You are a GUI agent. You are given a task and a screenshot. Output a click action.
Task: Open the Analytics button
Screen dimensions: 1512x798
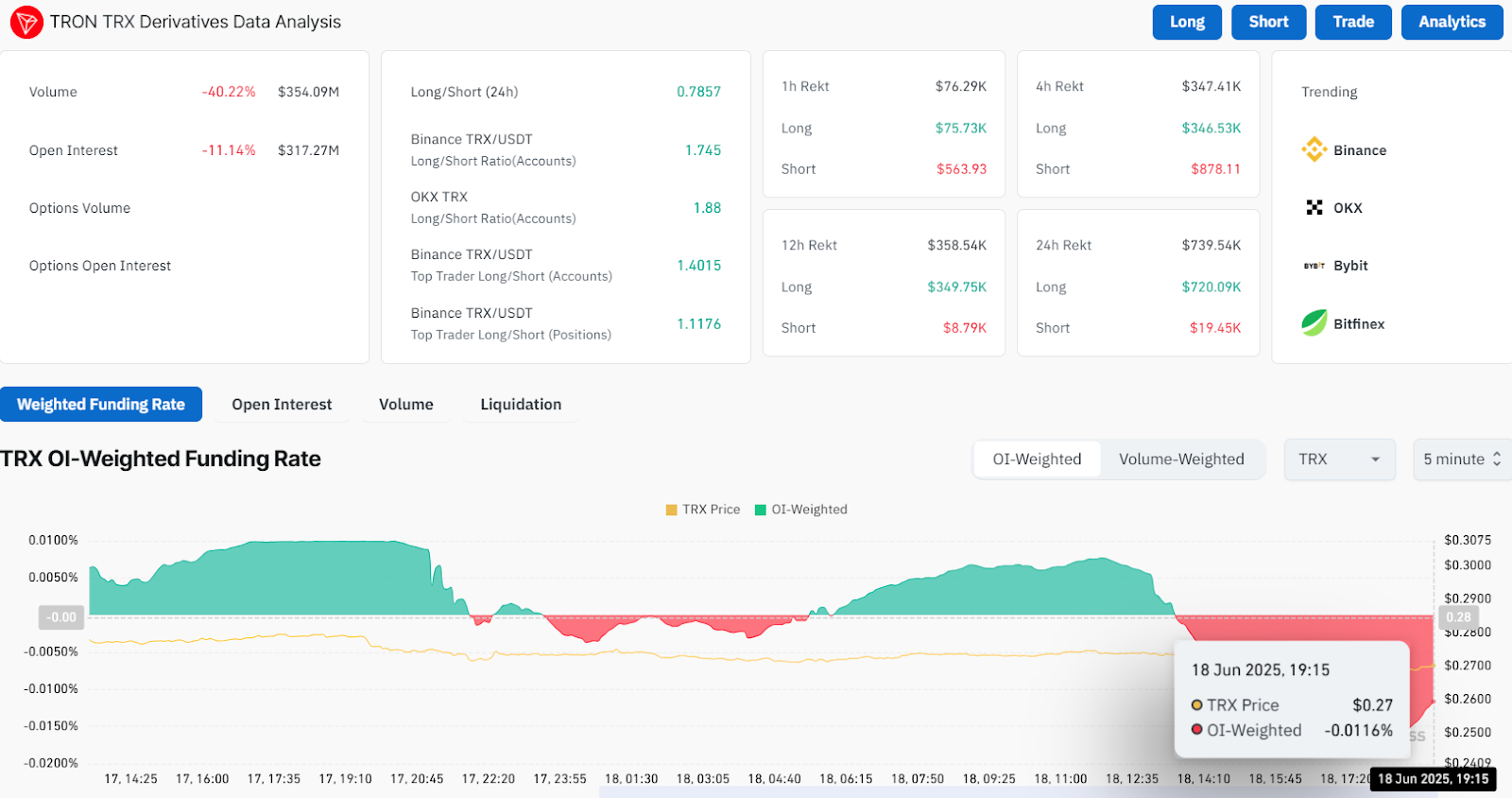tap(1452, 22)
